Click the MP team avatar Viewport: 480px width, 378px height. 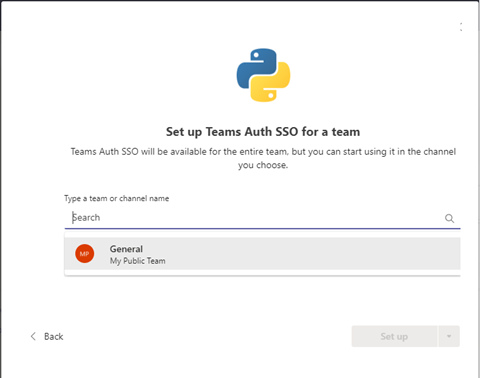point(85,254)
